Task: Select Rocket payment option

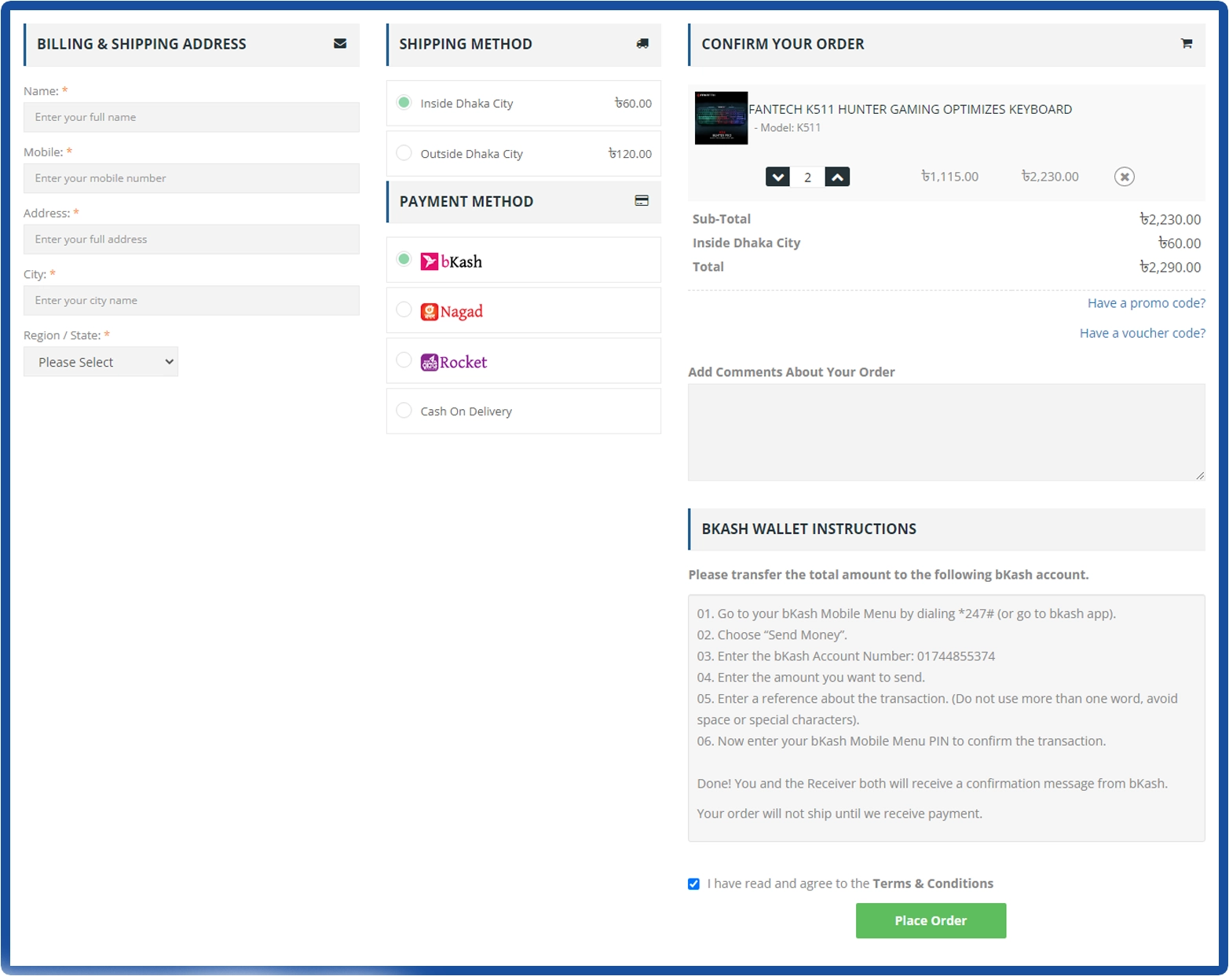Action: pos(404,360)
